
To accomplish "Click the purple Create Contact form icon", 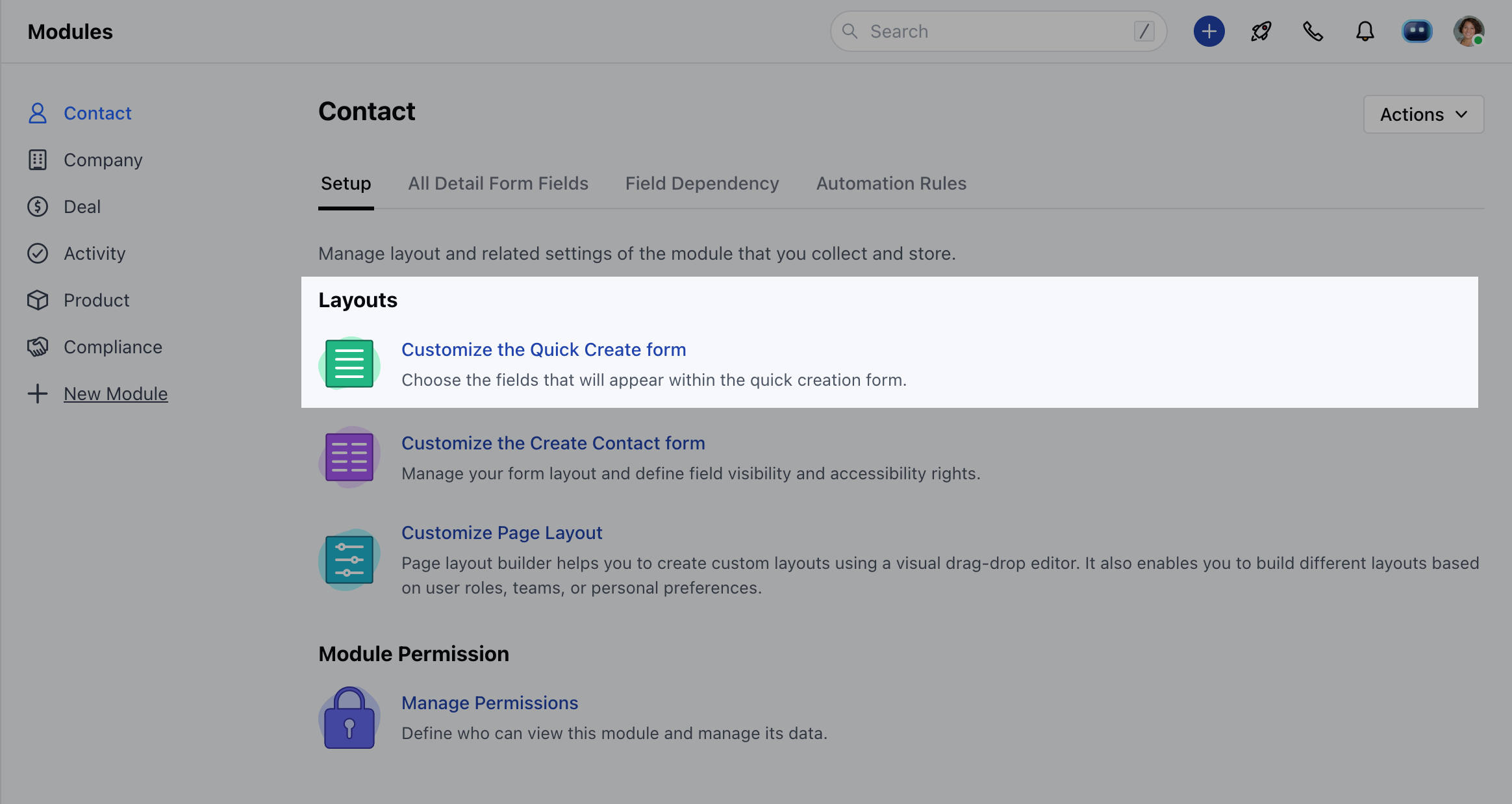I will click(x=349, y=457).
